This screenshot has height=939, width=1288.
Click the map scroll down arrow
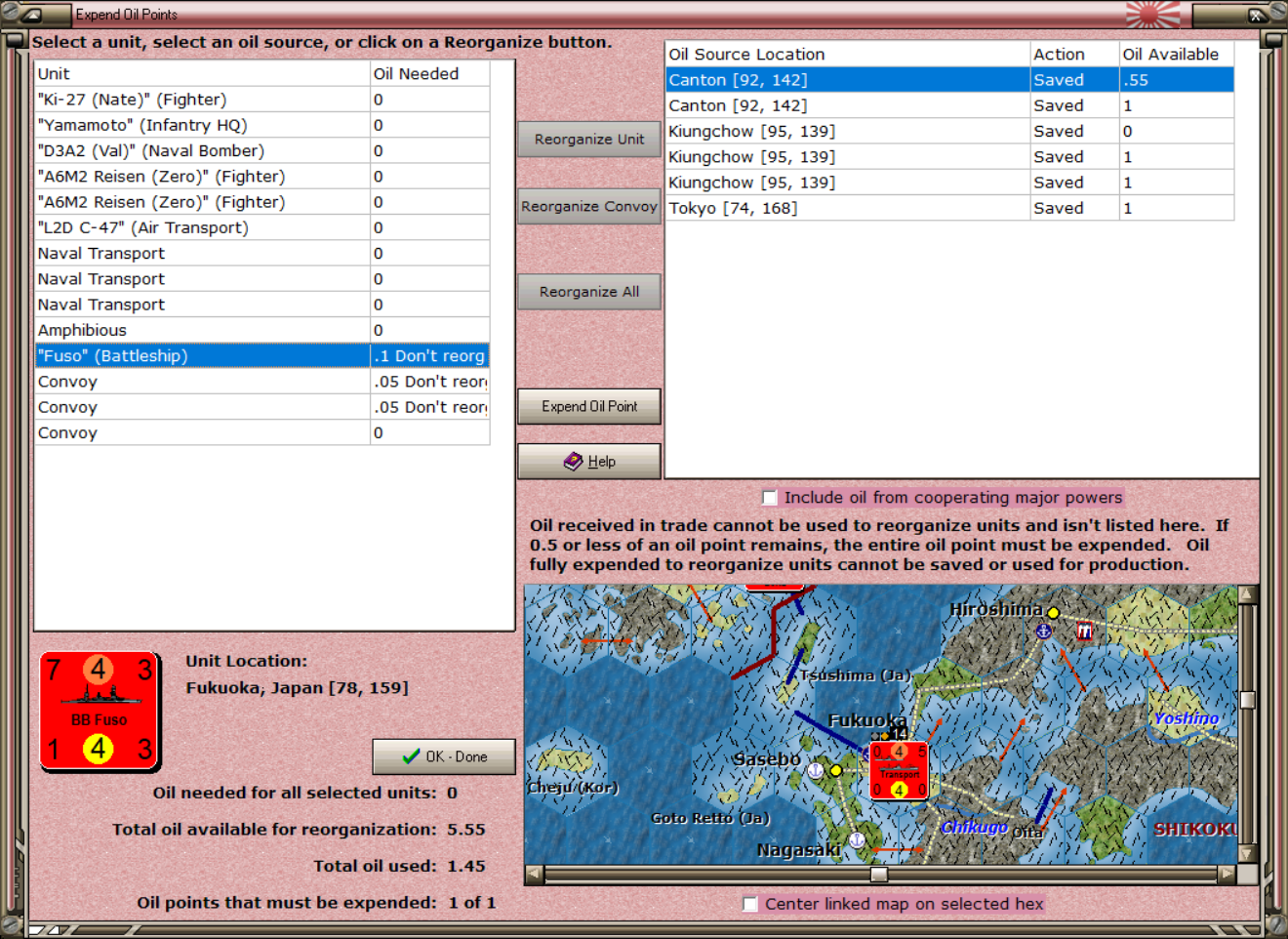click(1247, 854)
